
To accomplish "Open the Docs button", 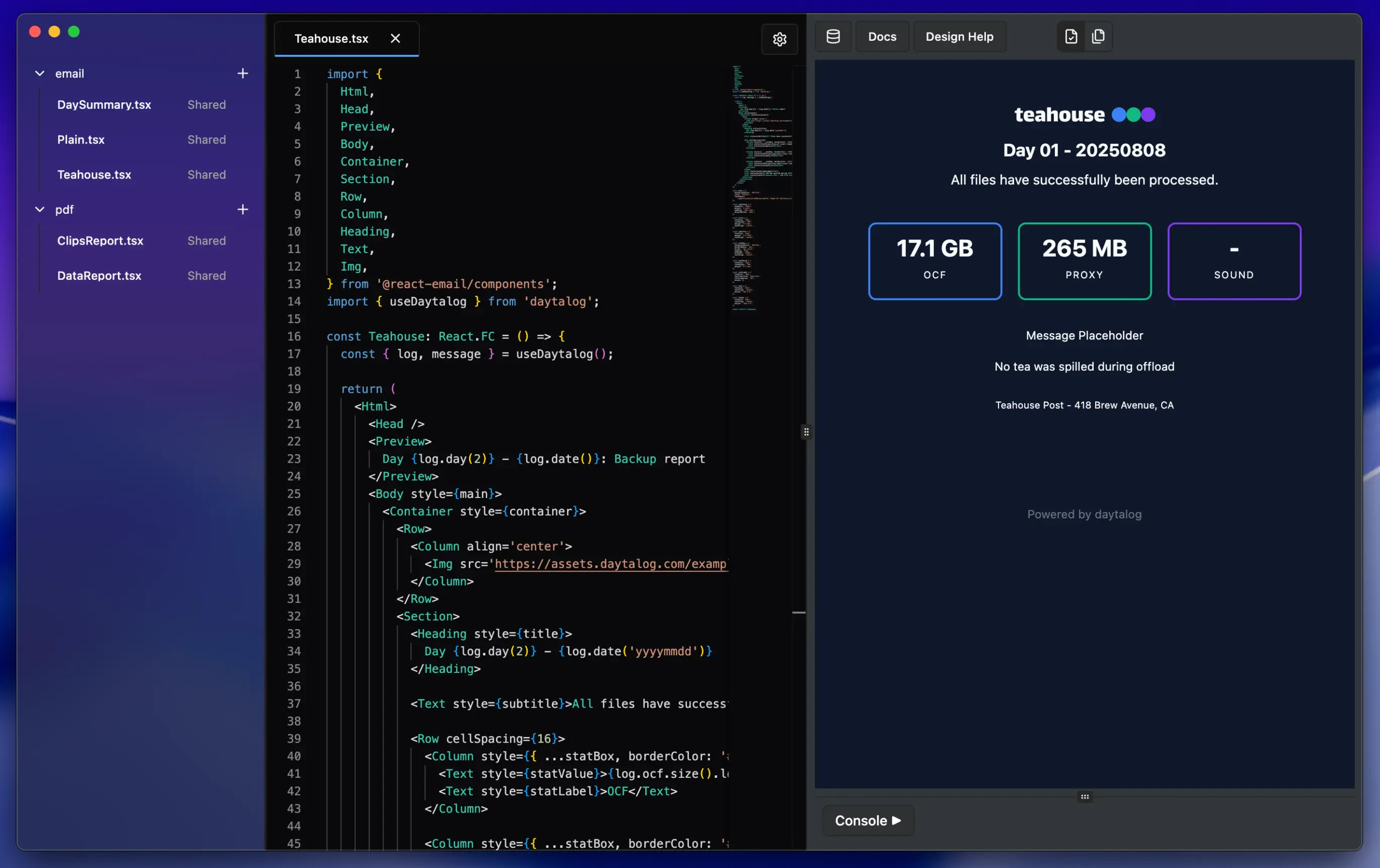I will 882,37.
